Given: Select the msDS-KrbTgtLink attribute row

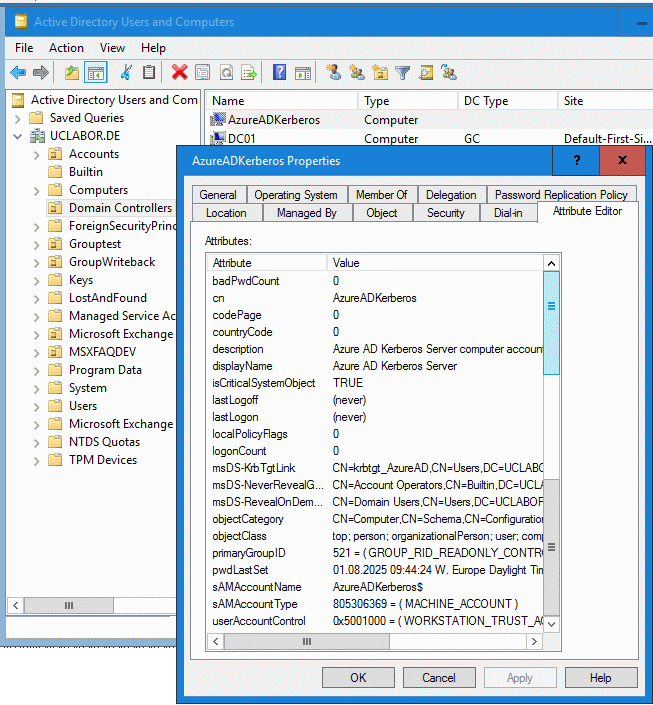Looking at the screenshot, I should coord(376,468).
